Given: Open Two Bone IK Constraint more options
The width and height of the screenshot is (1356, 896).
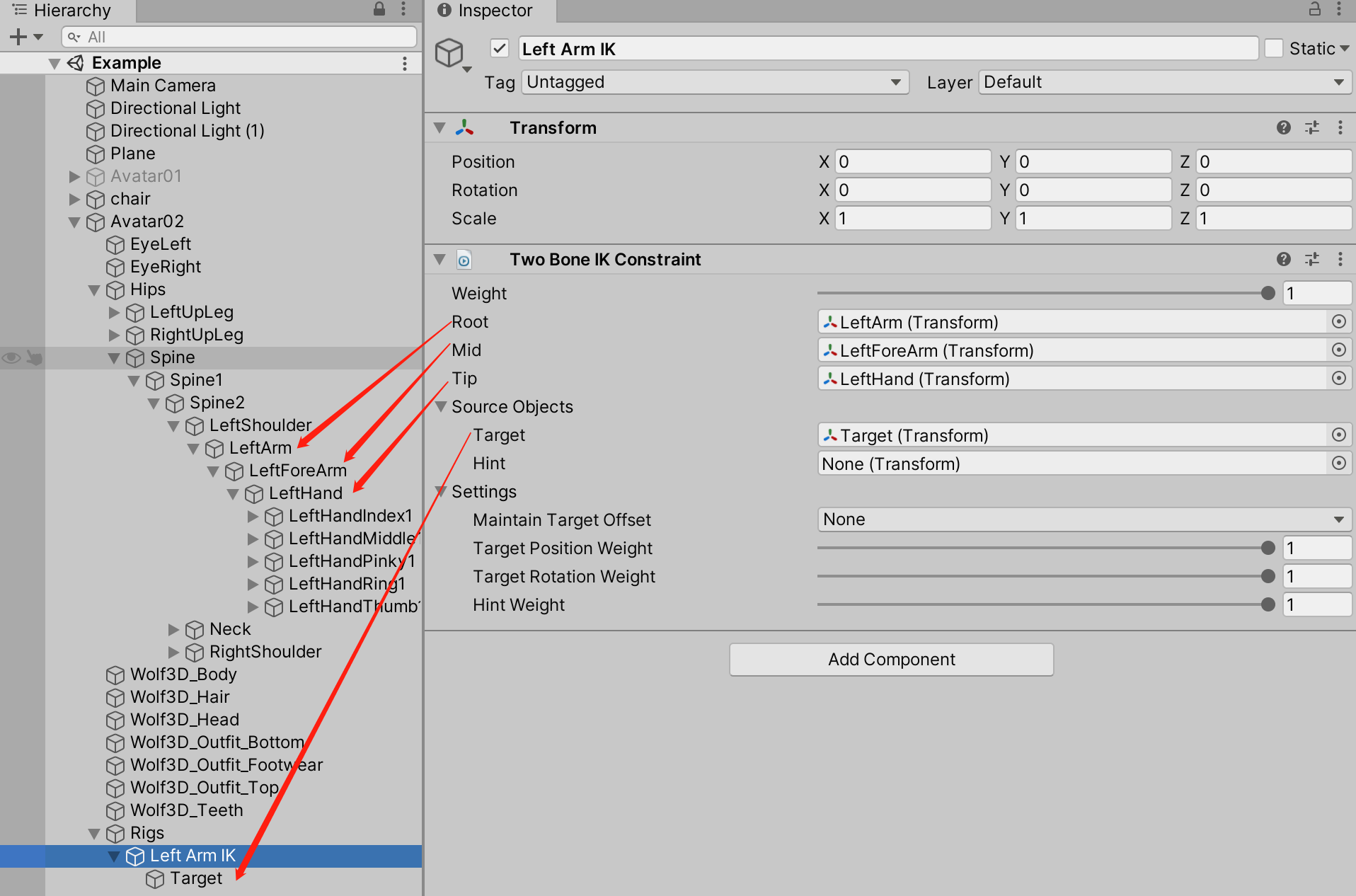Looking at the screenshot, I should click(1340, 259).
